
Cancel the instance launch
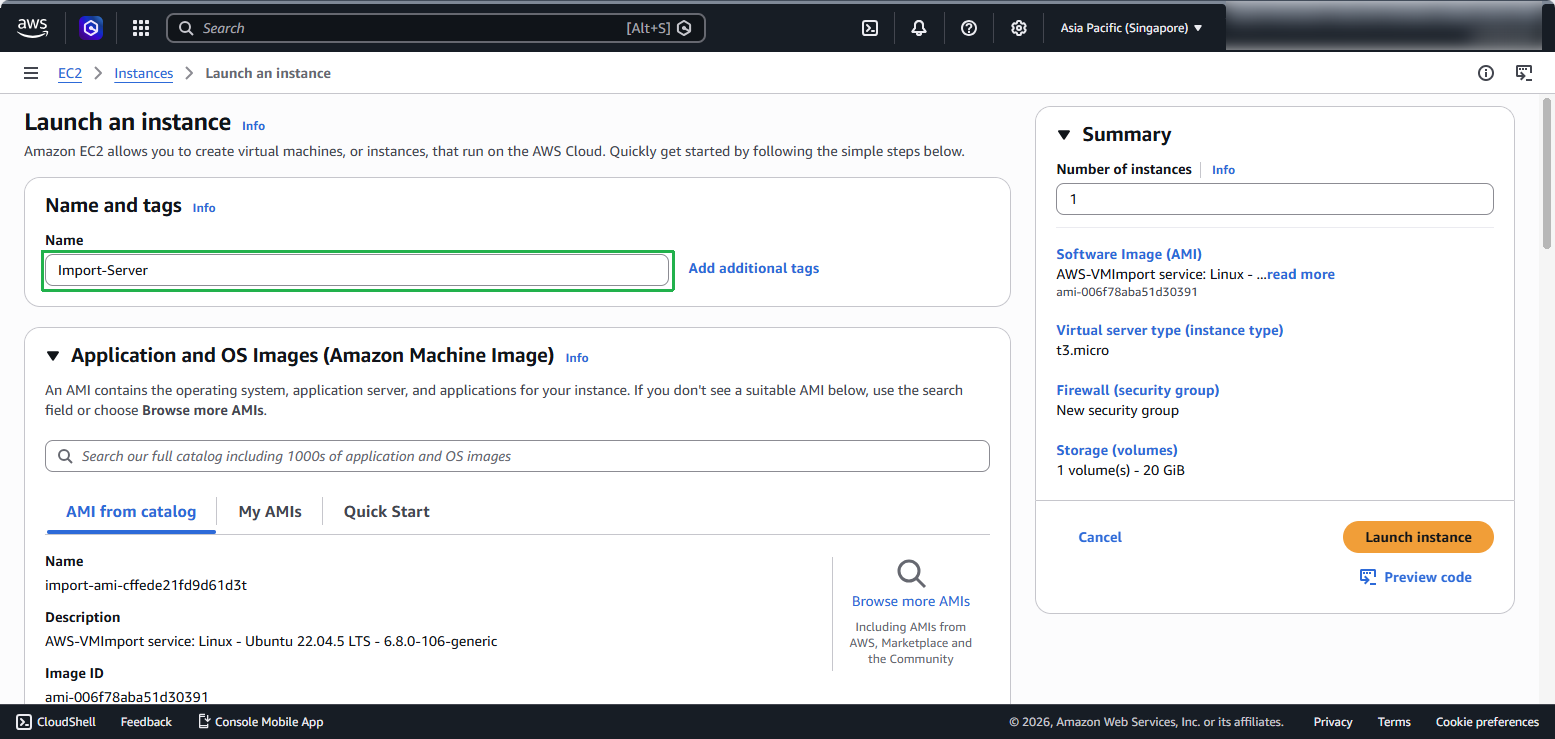1100,537
